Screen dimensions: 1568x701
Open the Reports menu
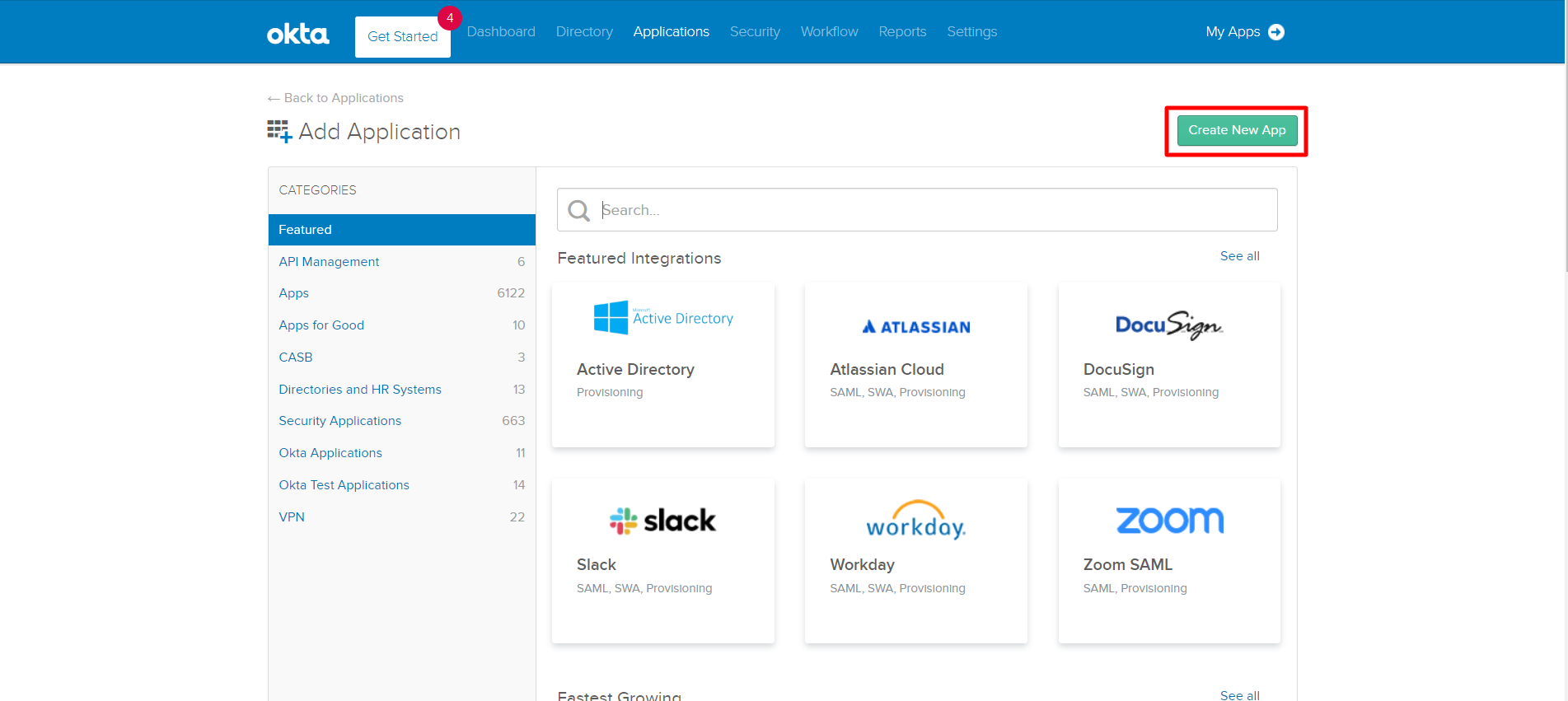pyautogui.click(x=902, y=32)
